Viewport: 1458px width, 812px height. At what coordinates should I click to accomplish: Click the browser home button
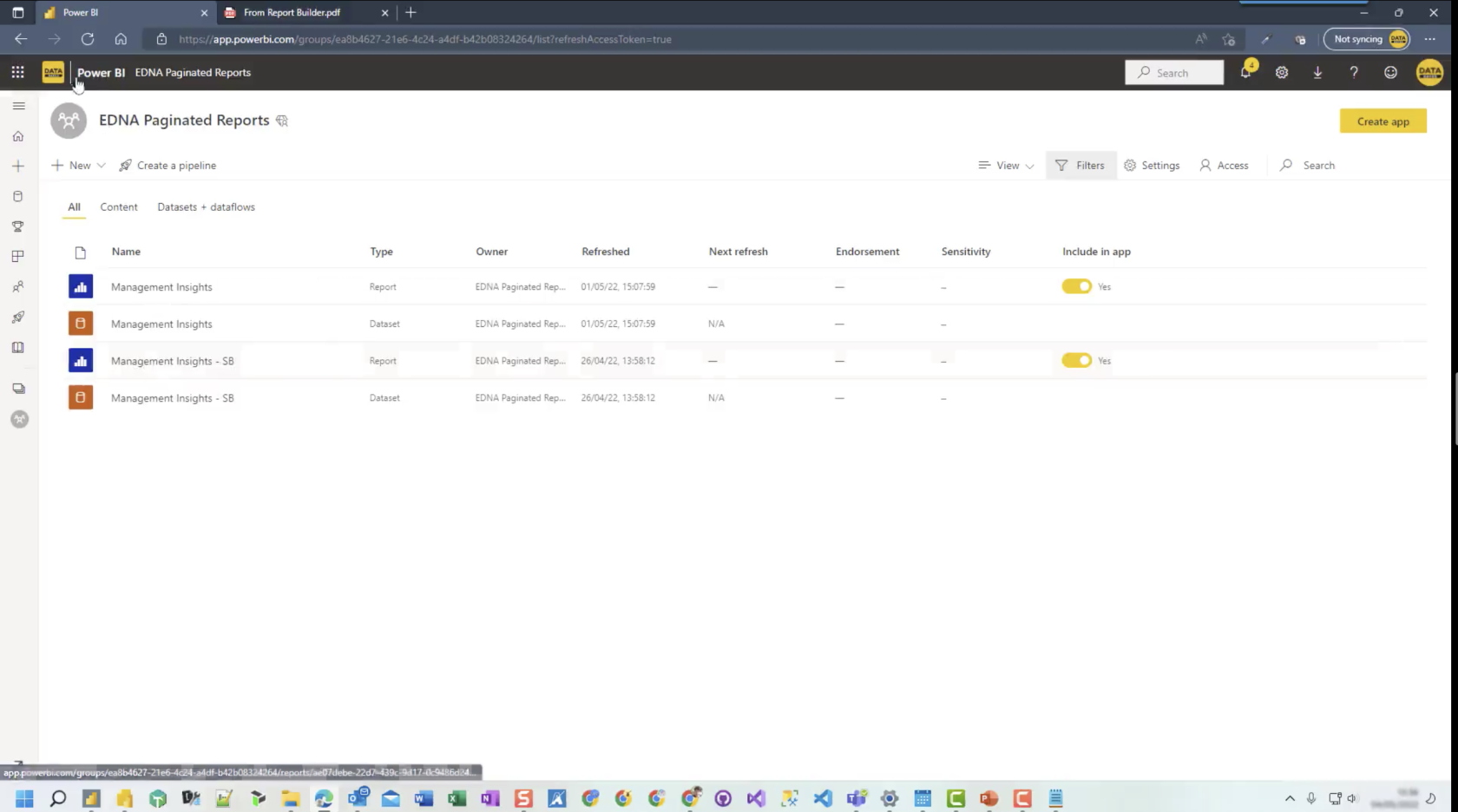121,39
